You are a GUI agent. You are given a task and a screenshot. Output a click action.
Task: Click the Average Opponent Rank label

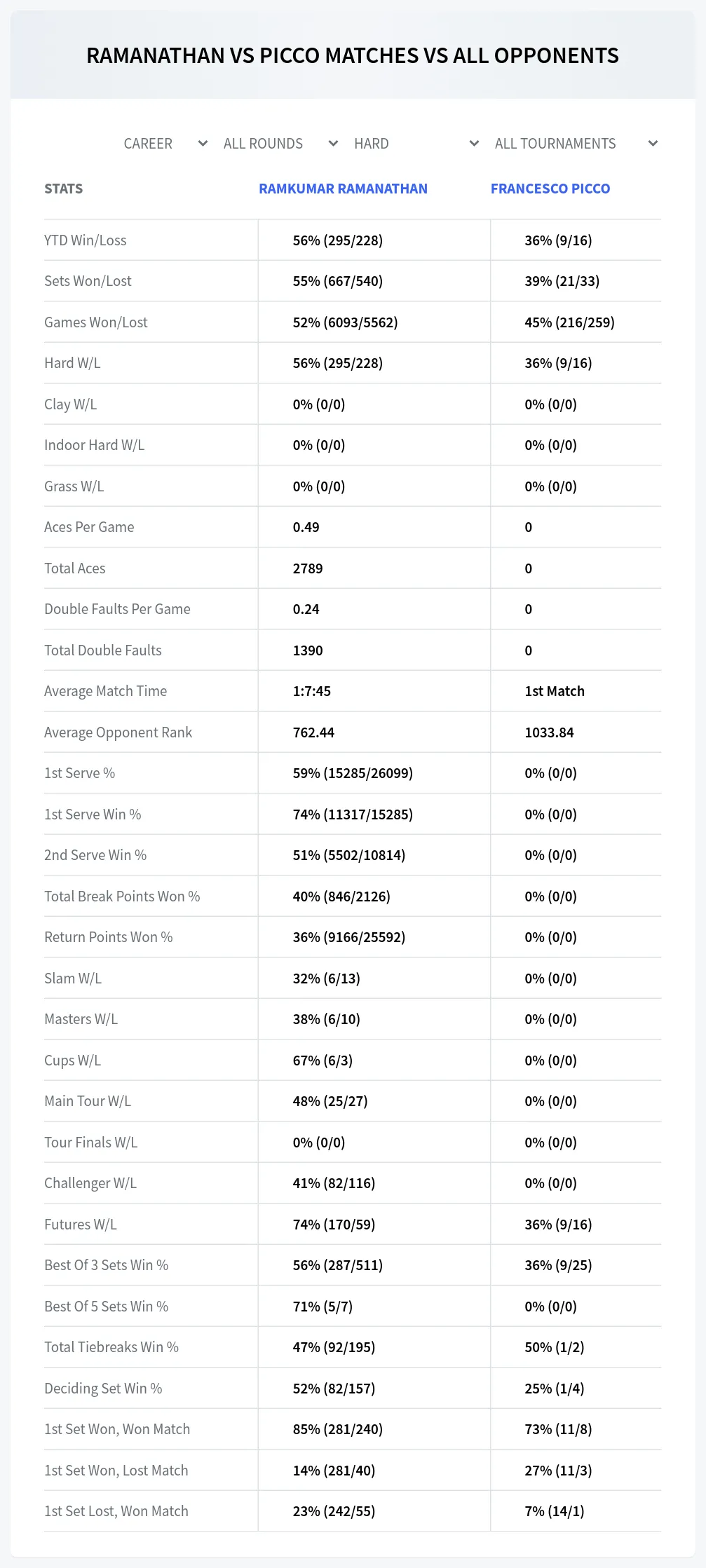pos(118,732)
